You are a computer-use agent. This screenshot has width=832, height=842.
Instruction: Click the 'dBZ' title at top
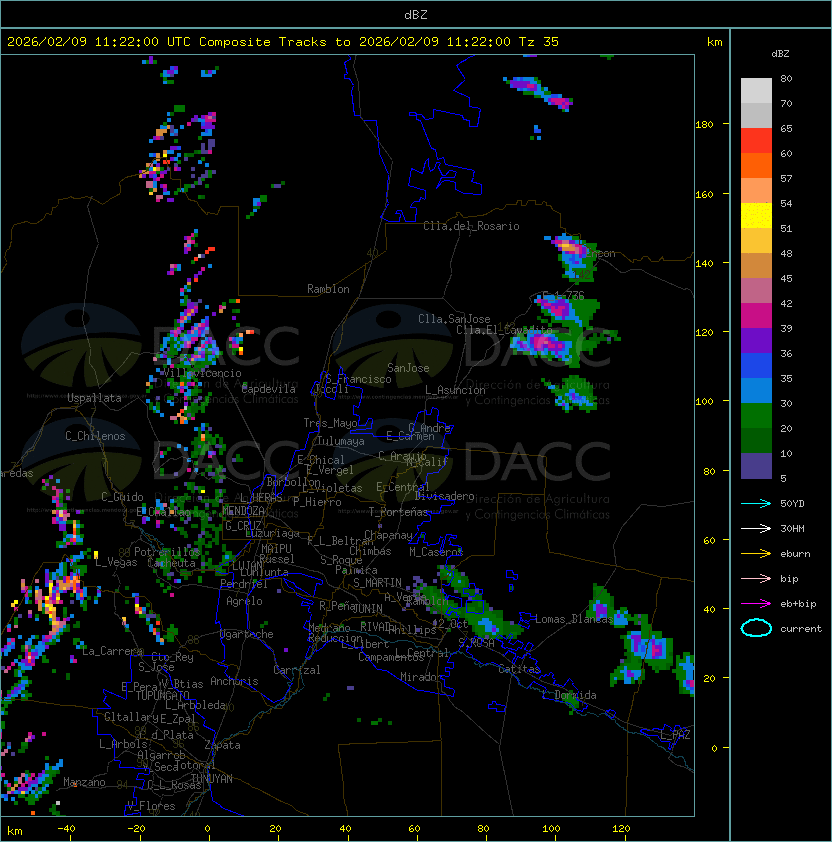pos(416,14)
